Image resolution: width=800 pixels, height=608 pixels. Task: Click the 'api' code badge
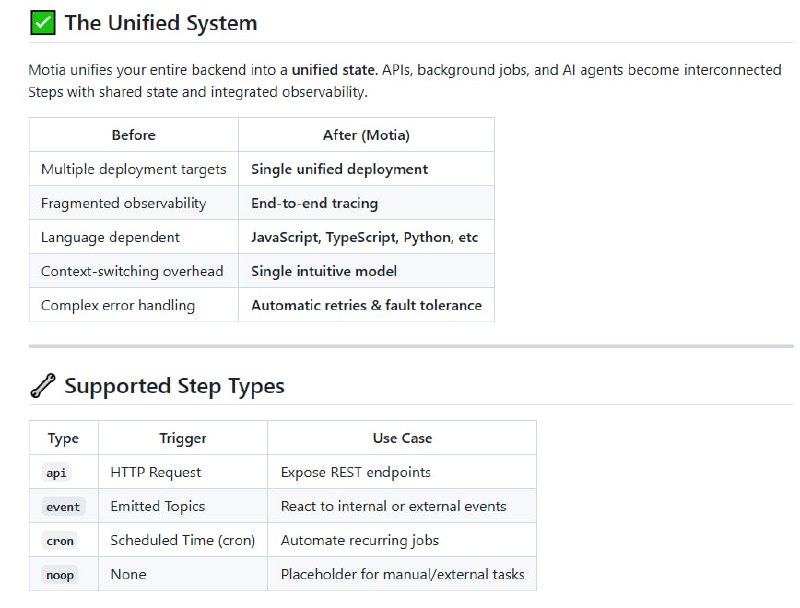click(x=57, y=473)
